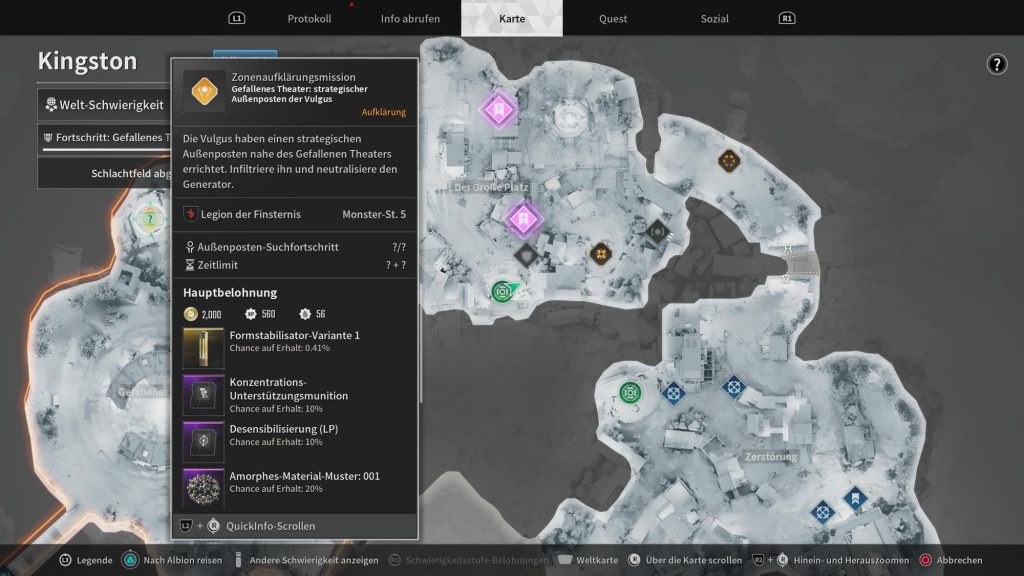Select the pink marker below Der Große Platz label
This screenshot has height=576, width=1024.
click(521, 218)
